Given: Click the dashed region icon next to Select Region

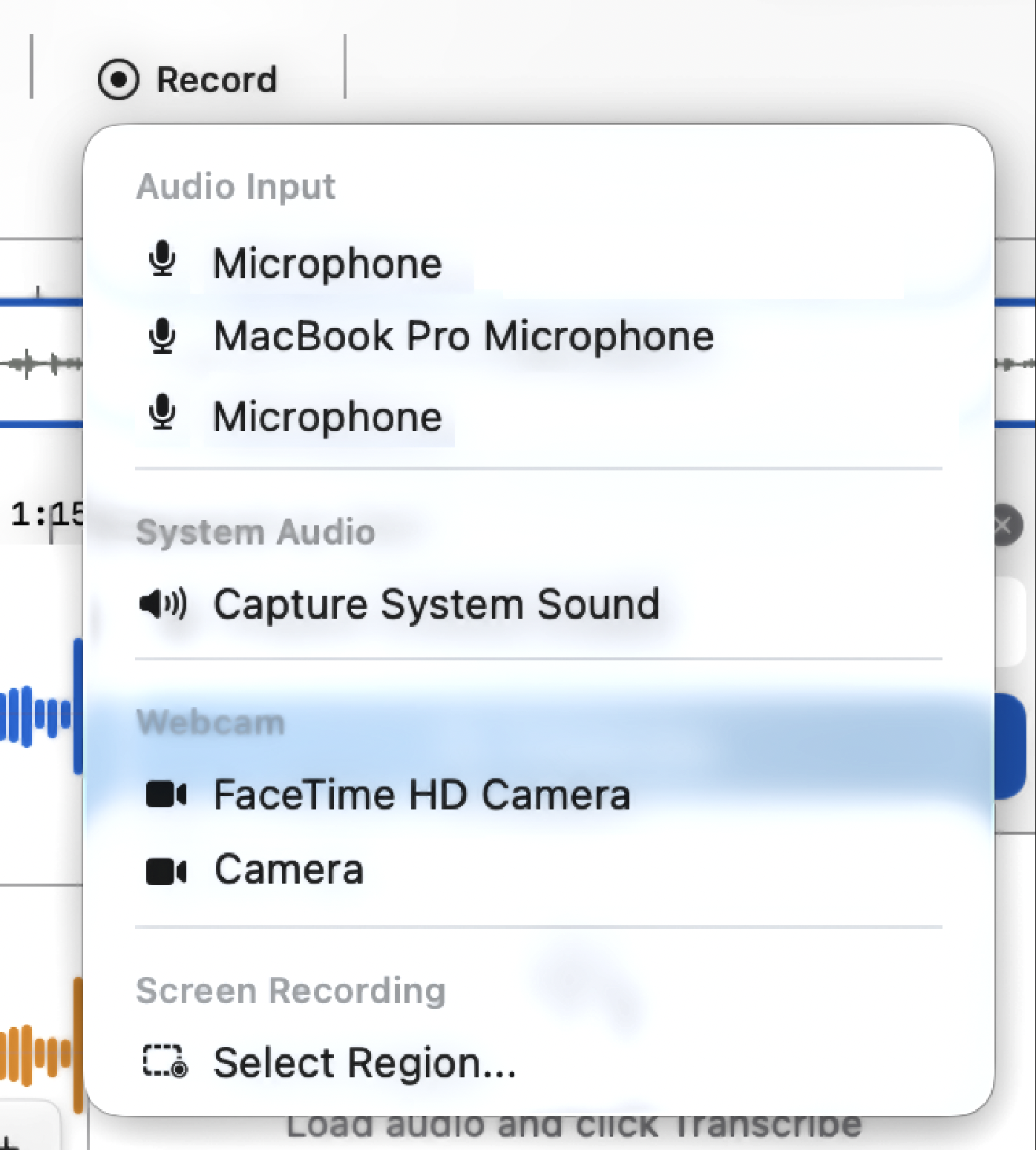Looking at the screenshot, I should pos(163,1062).
